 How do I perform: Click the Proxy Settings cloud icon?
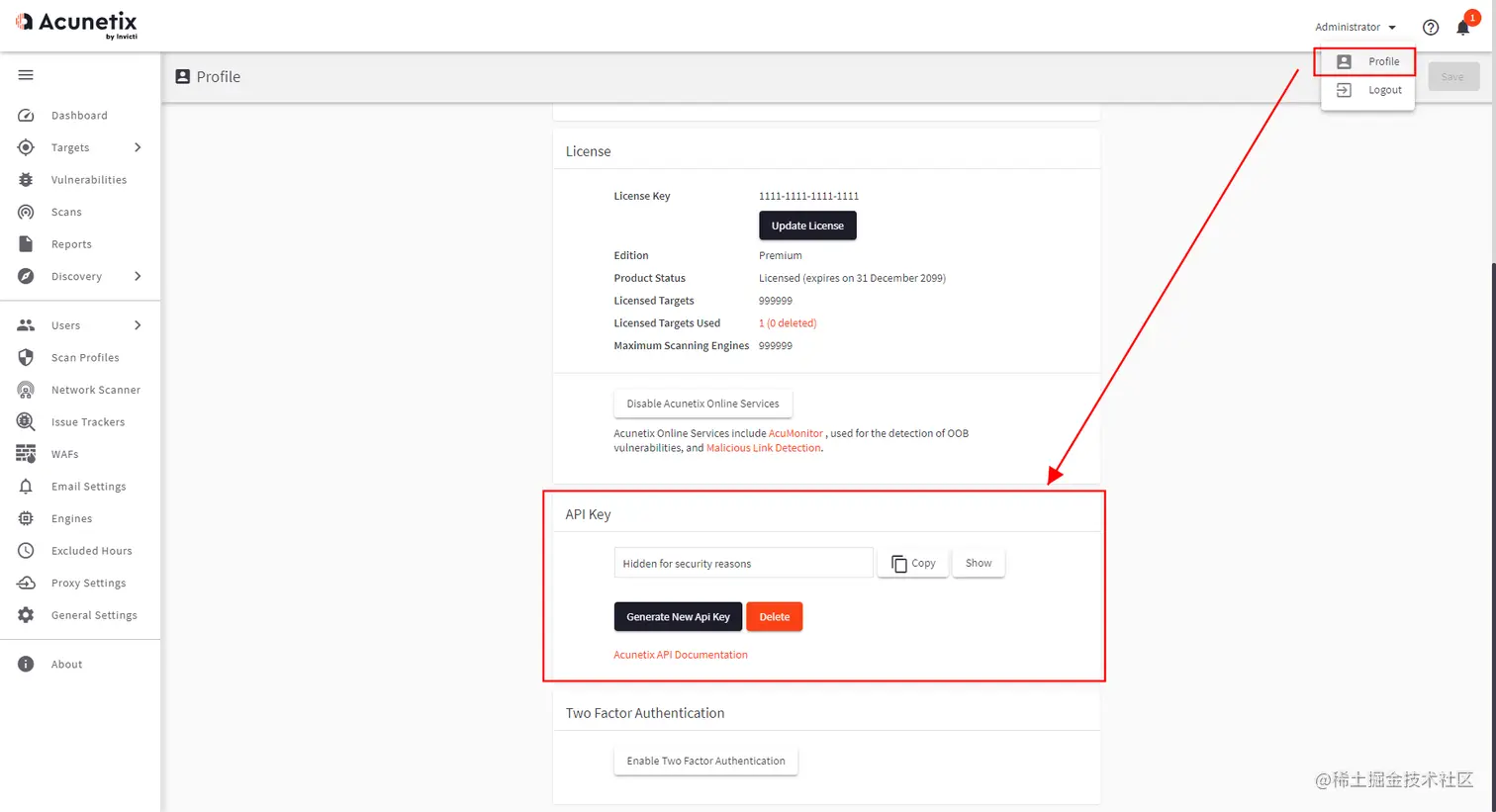click(26, 584)
